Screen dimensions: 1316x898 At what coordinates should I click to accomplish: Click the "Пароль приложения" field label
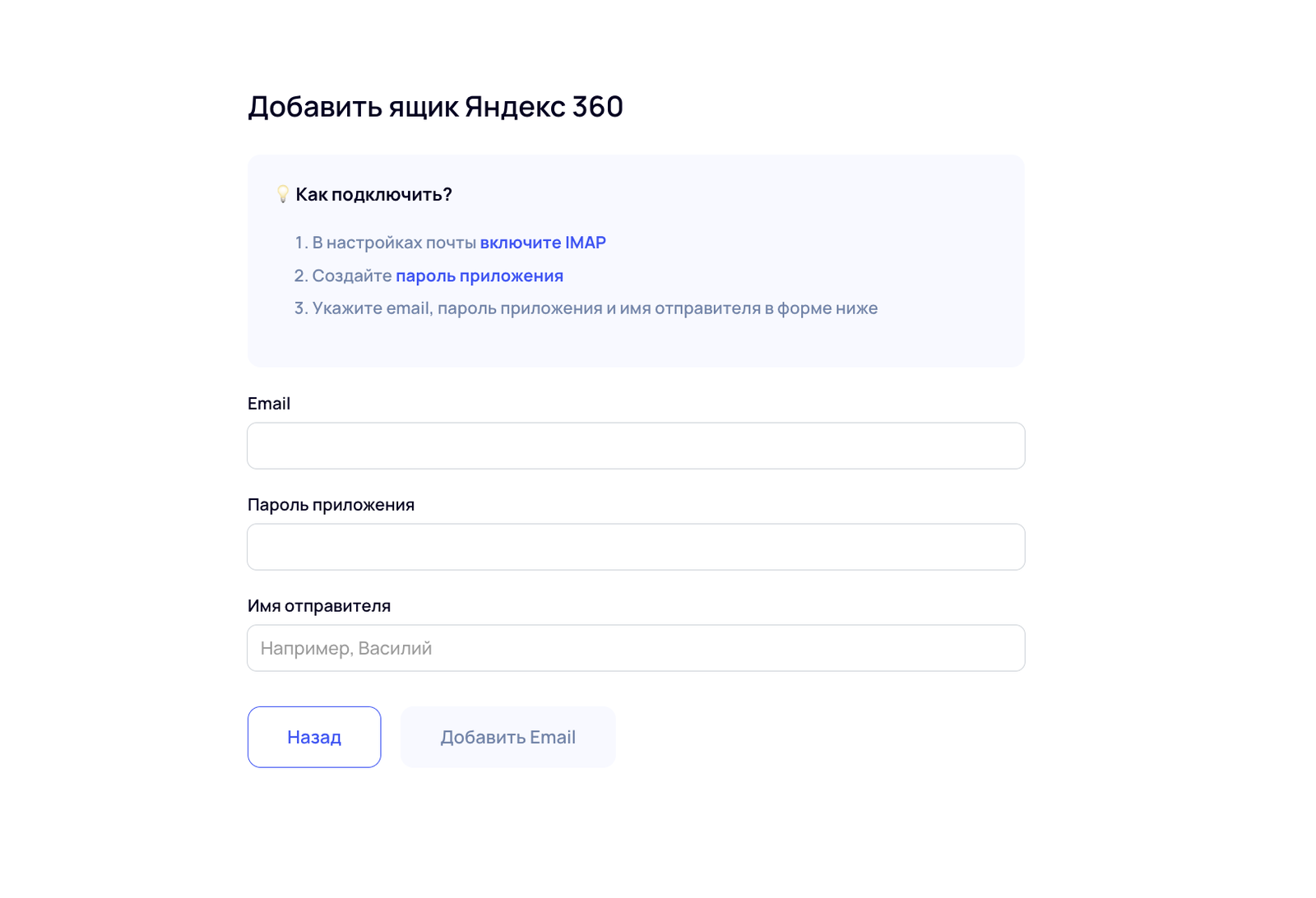pos(331,504)
